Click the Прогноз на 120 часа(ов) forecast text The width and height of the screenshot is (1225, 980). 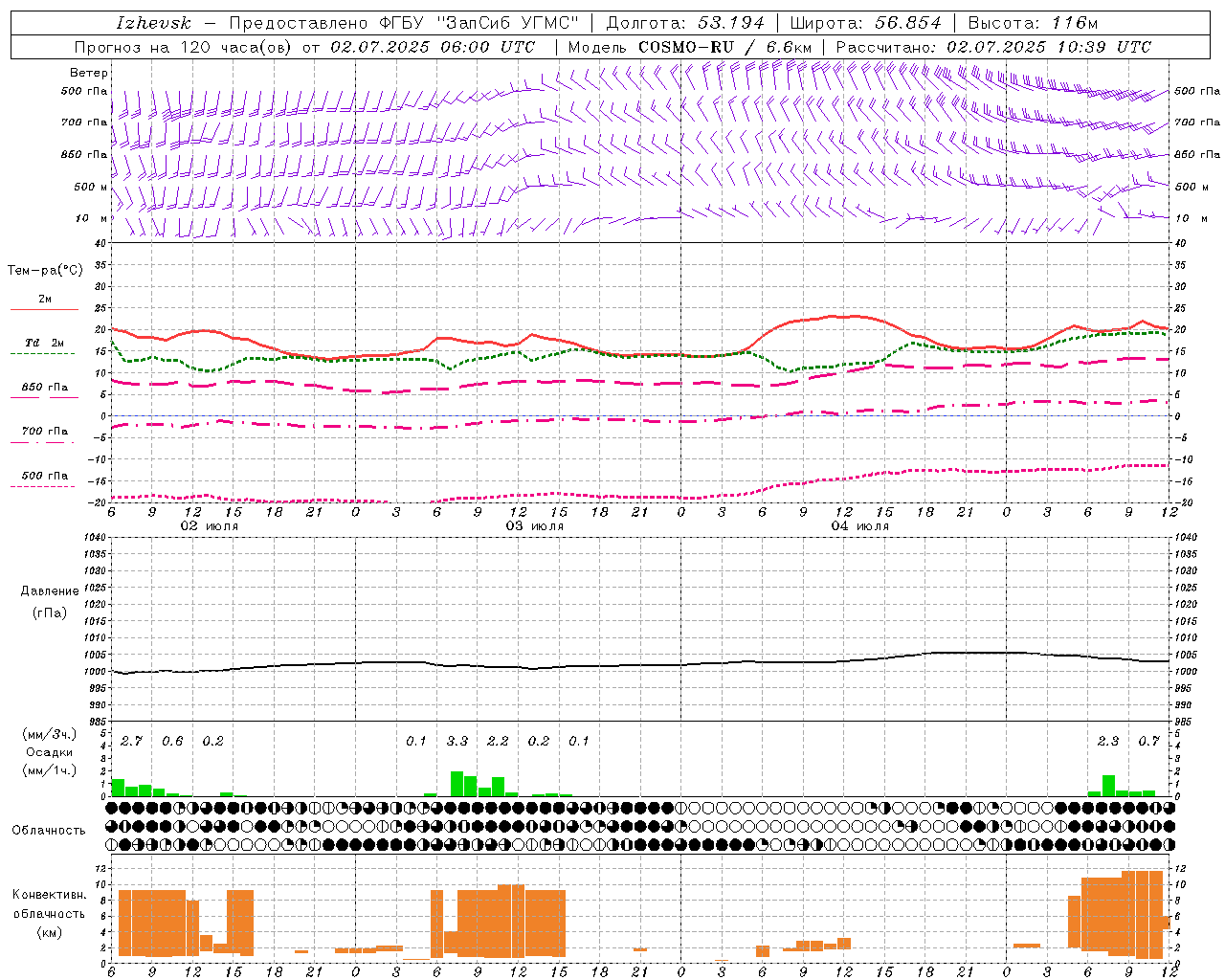(x=185, y=47)
